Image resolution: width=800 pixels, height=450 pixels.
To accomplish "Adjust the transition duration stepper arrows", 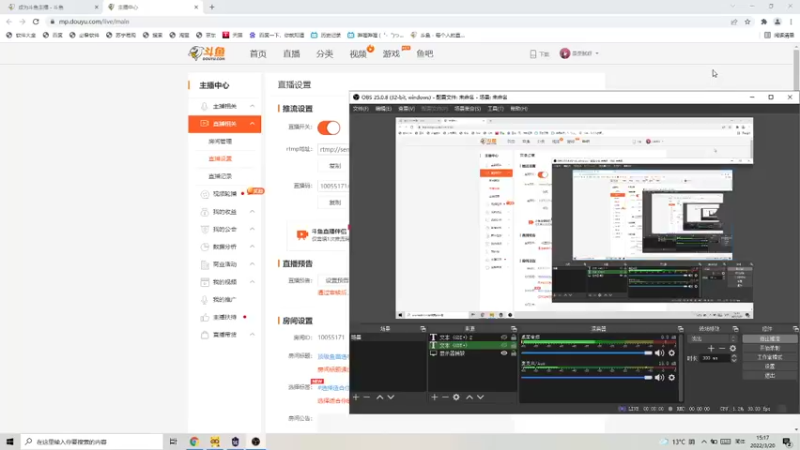I will (734, 358).
